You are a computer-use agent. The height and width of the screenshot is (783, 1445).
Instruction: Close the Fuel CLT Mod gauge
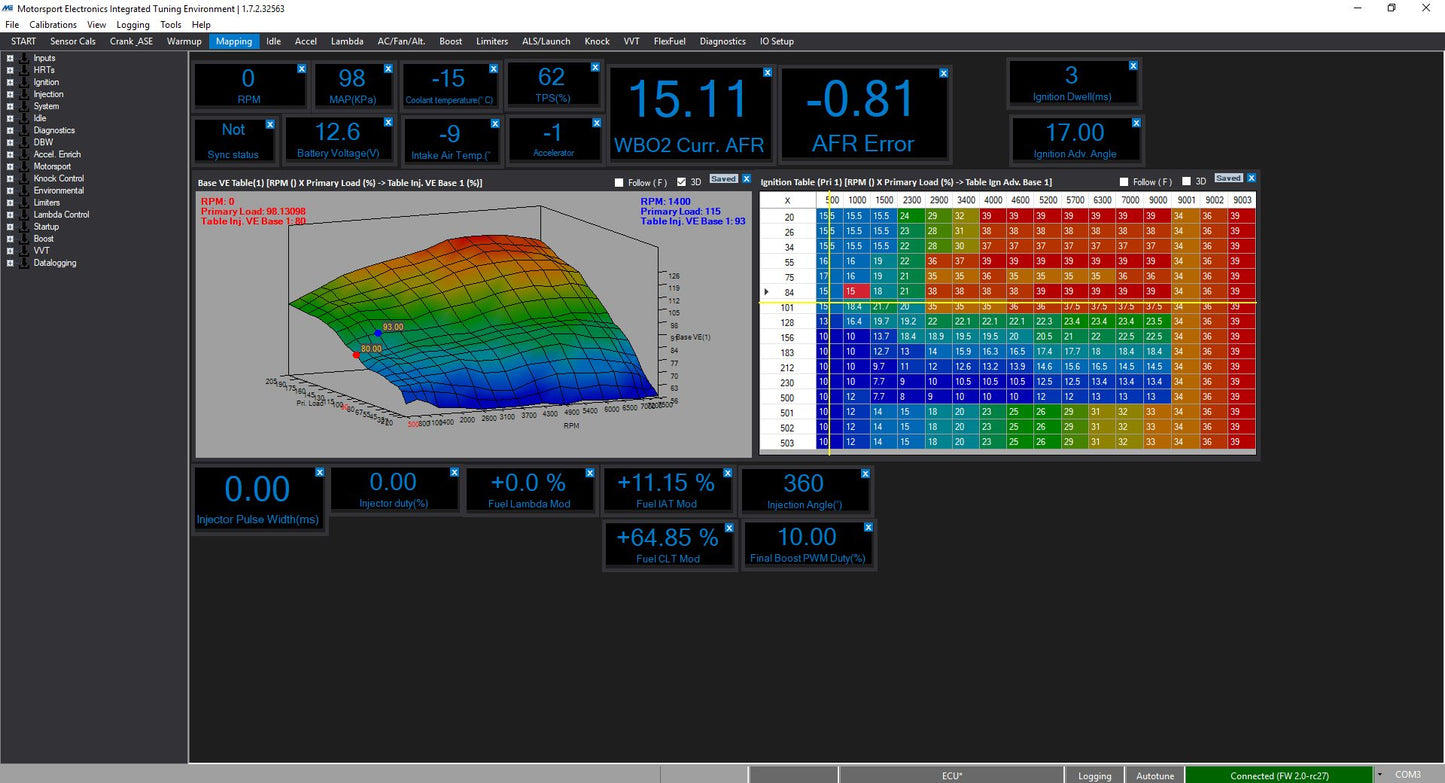coord(728,527)
